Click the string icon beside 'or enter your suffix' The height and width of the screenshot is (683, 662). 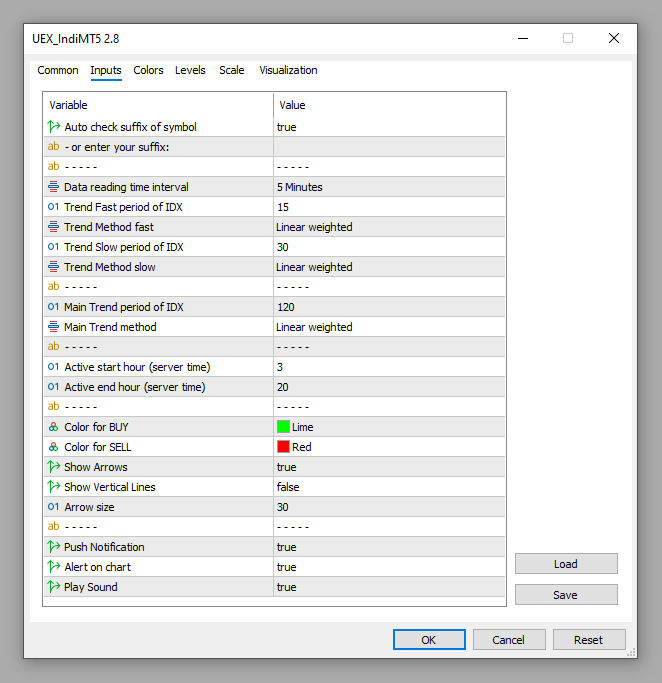pos(54,147)
